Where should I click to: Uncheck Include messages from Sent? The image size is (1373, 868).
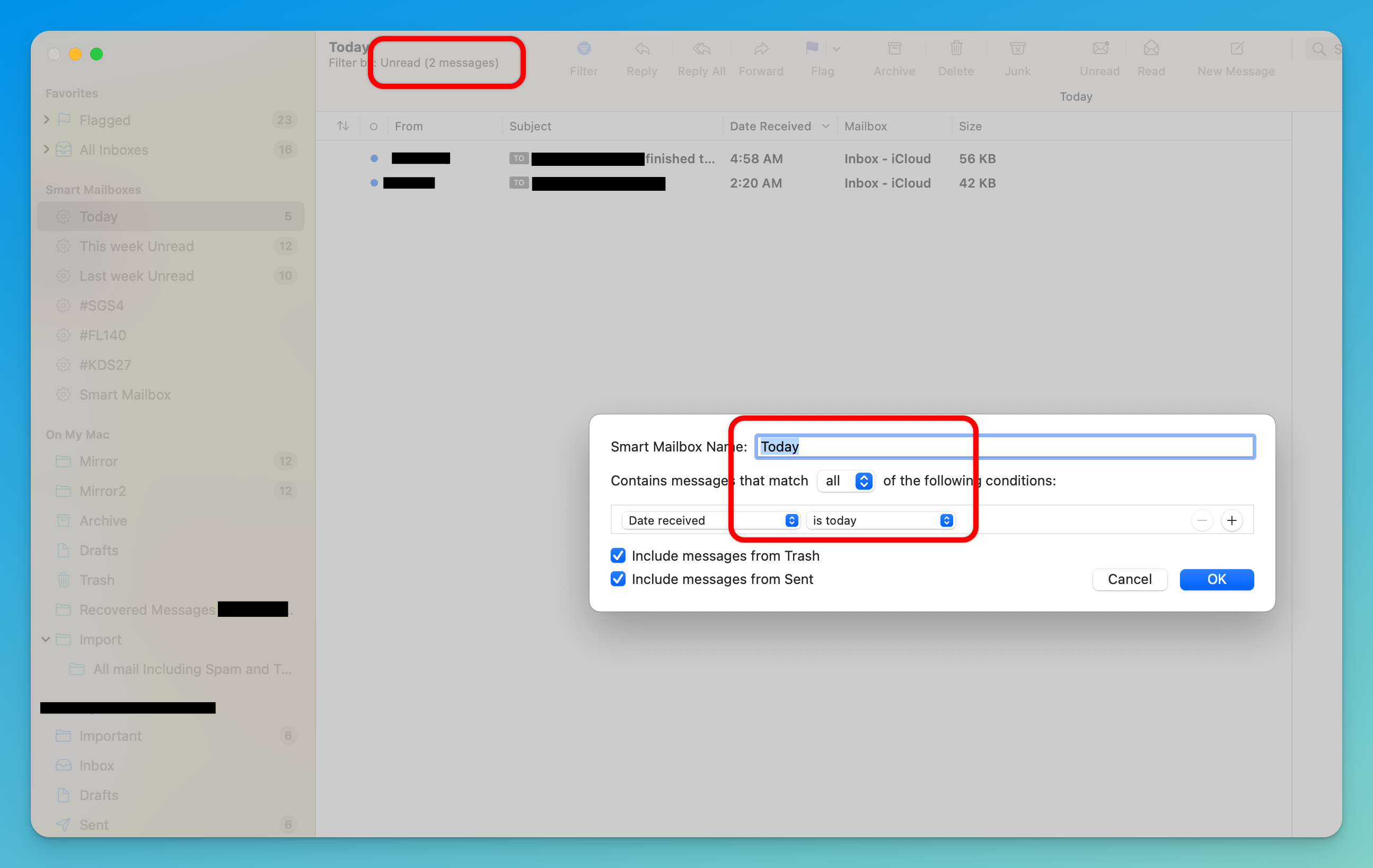(x=618, y=579)
